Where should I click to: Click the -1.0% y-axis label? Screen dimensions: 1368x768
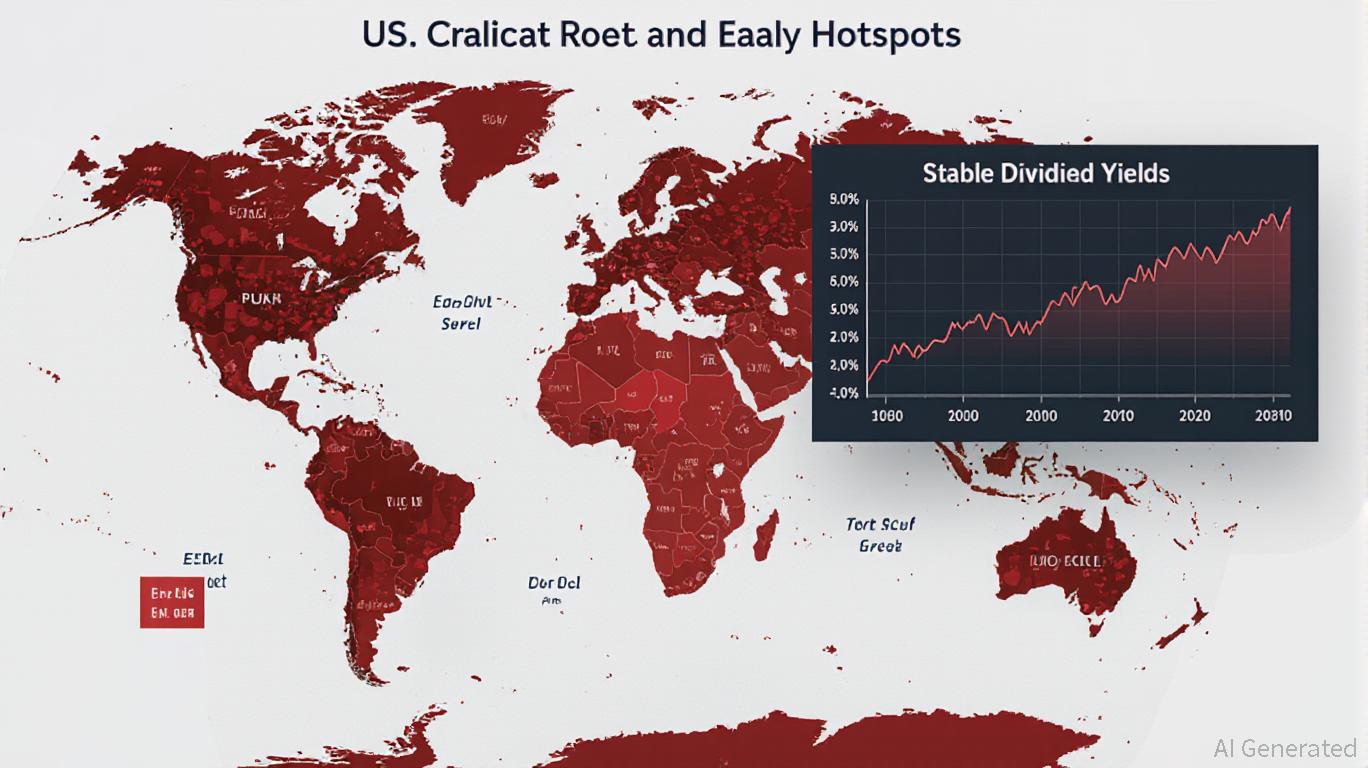[x=844, y=393]
